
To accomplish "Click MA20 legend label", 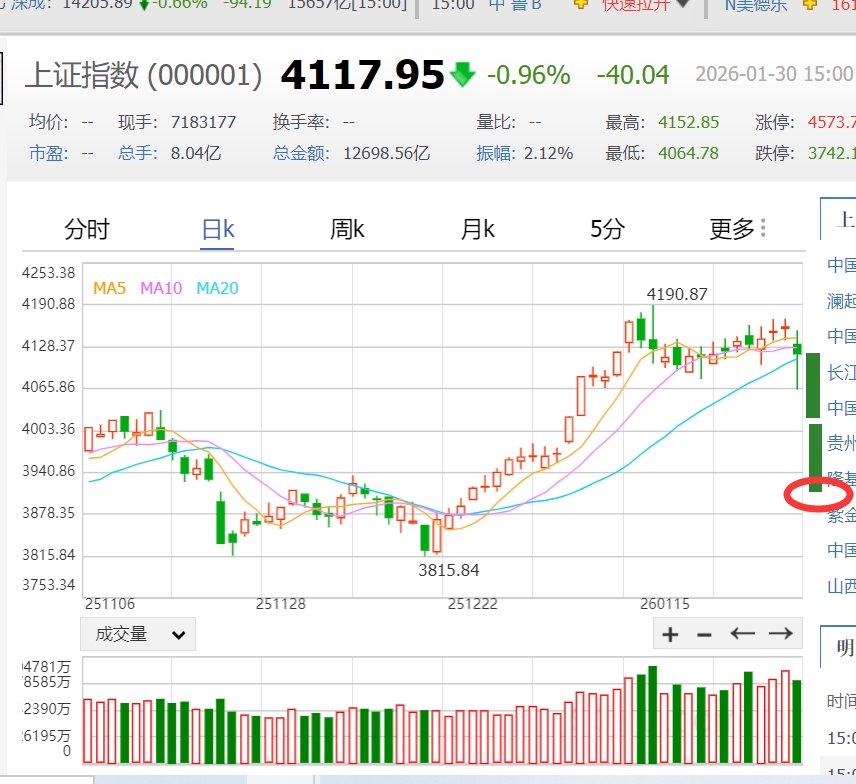I will 217,288.
